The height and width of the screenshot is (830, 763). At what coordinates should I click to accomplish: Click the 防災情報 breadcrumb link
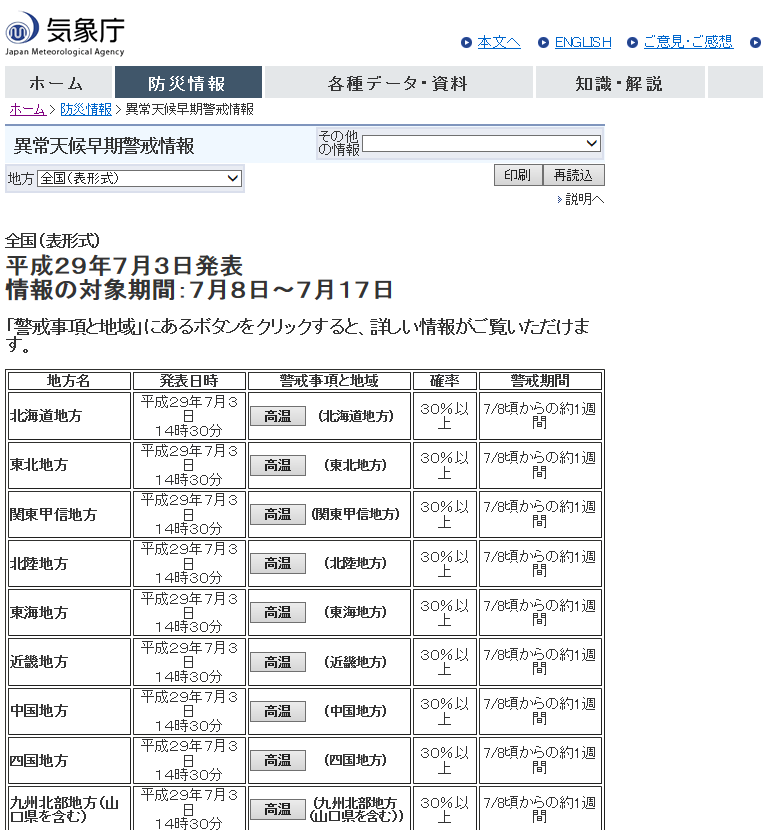pos(86,109)
